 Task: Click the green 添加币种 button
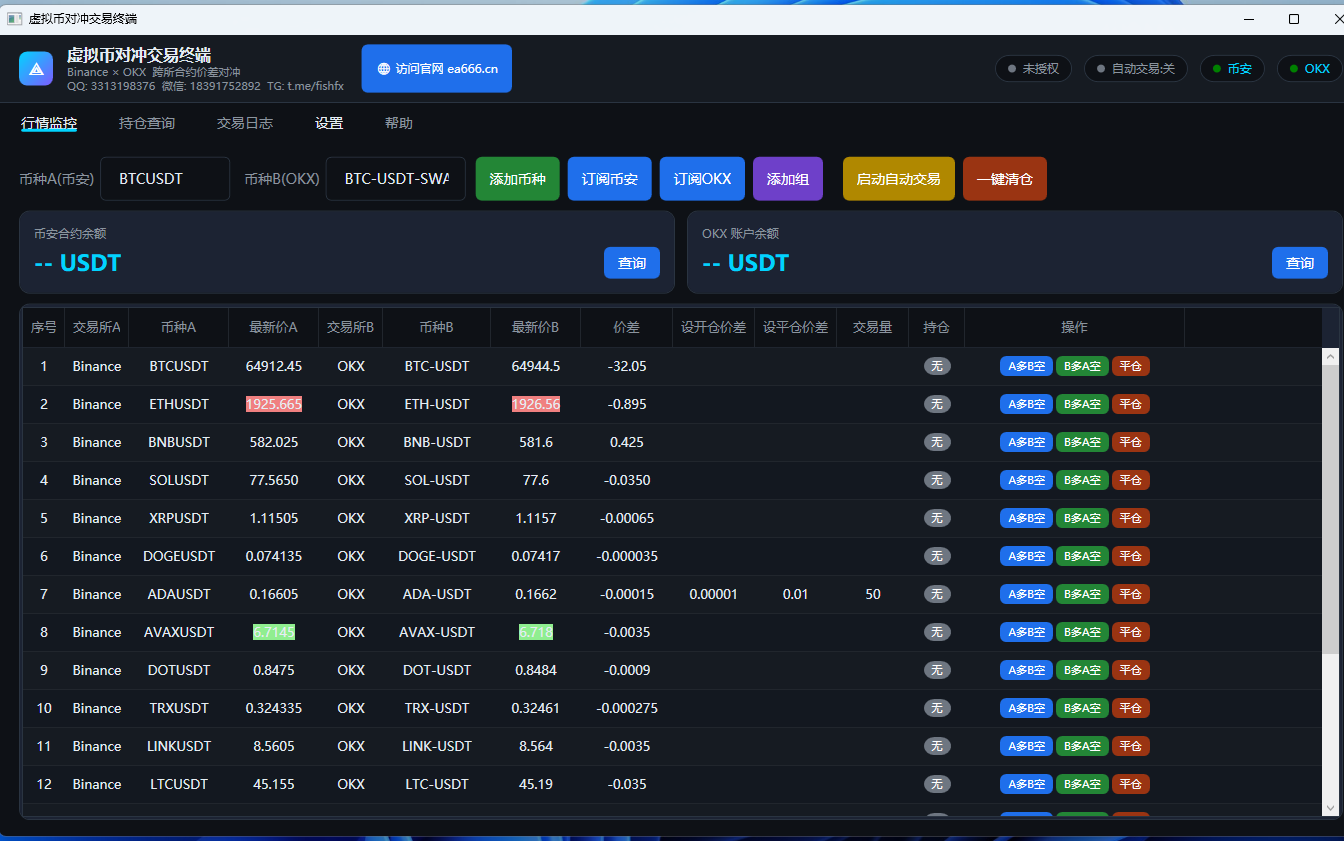517,179
